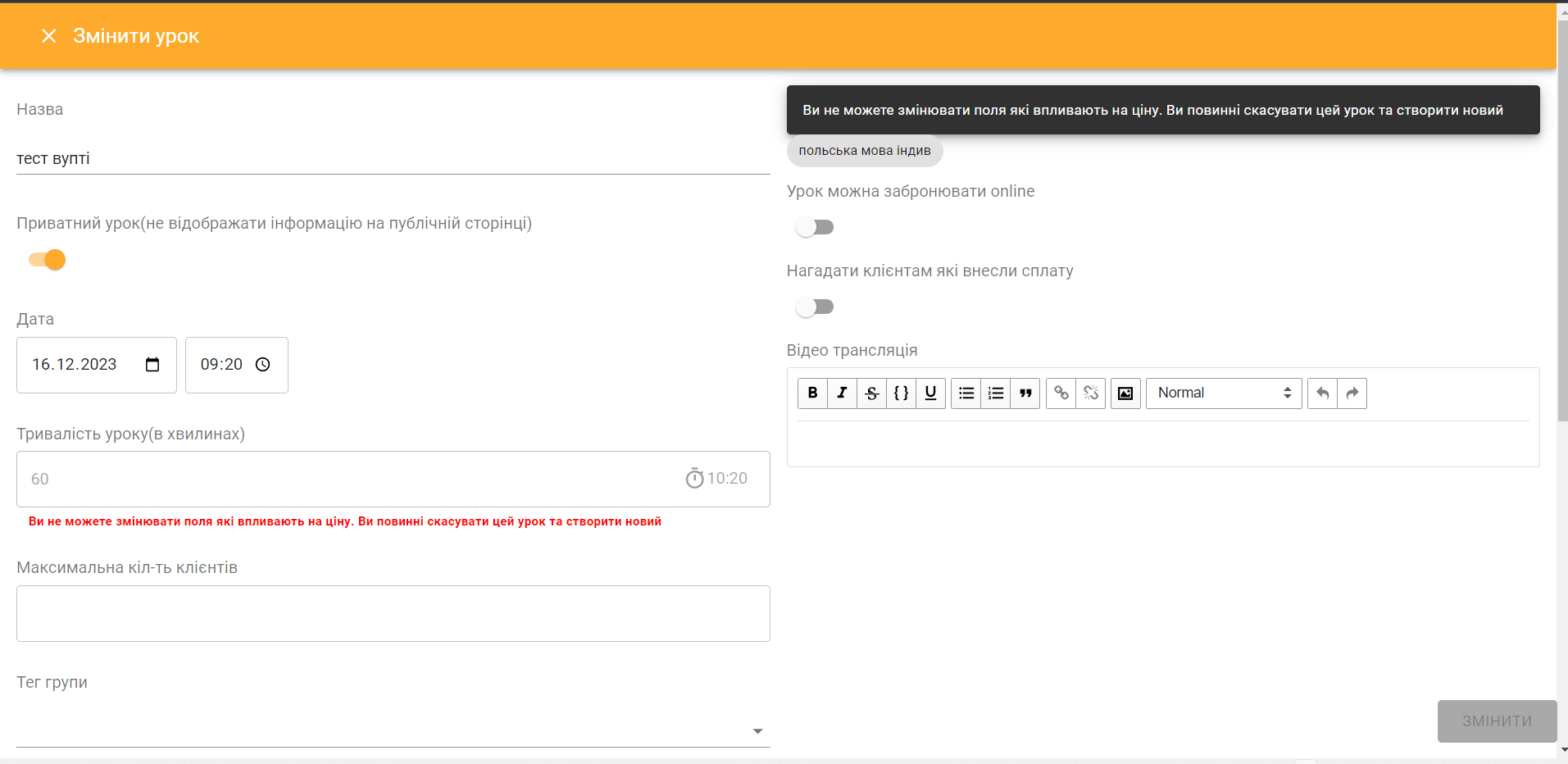Insert a blockquote in the editor
The height and width of the screenshot is (764, 1568).
point(1025,393)
